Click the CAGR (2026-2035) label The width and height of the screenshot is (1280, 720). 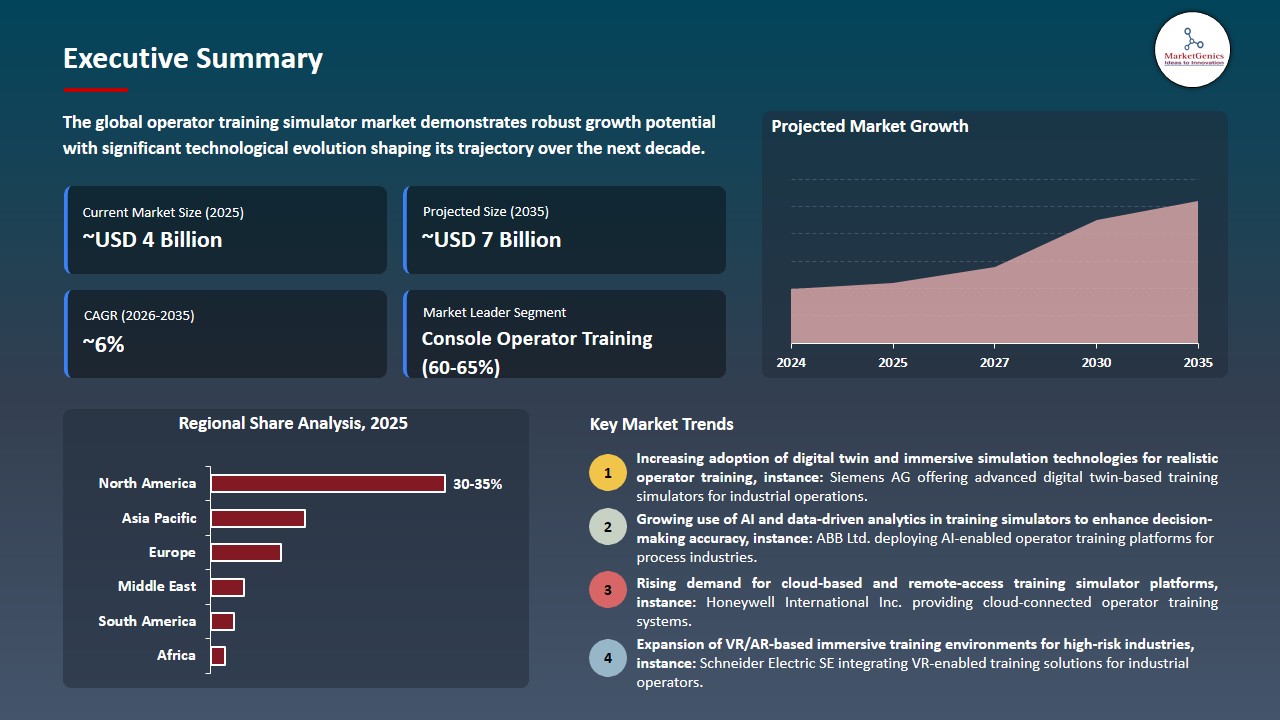click(x=139, y=316)
